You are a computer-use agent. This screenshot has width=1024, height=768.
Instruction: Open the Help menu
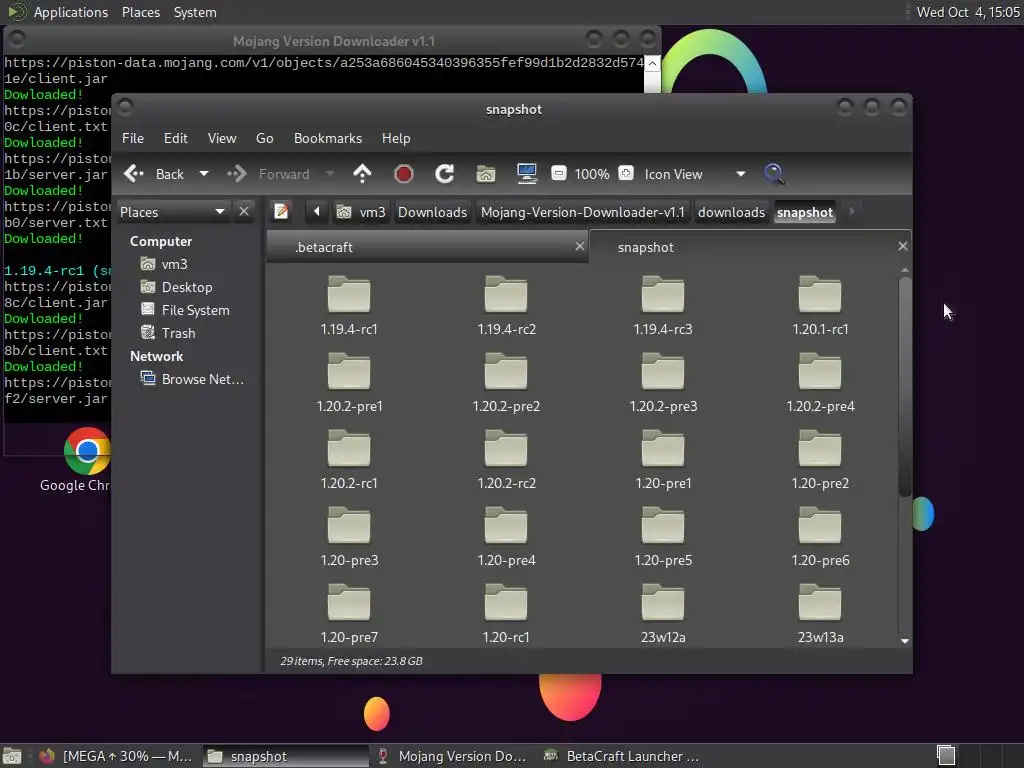coord(396,138)
